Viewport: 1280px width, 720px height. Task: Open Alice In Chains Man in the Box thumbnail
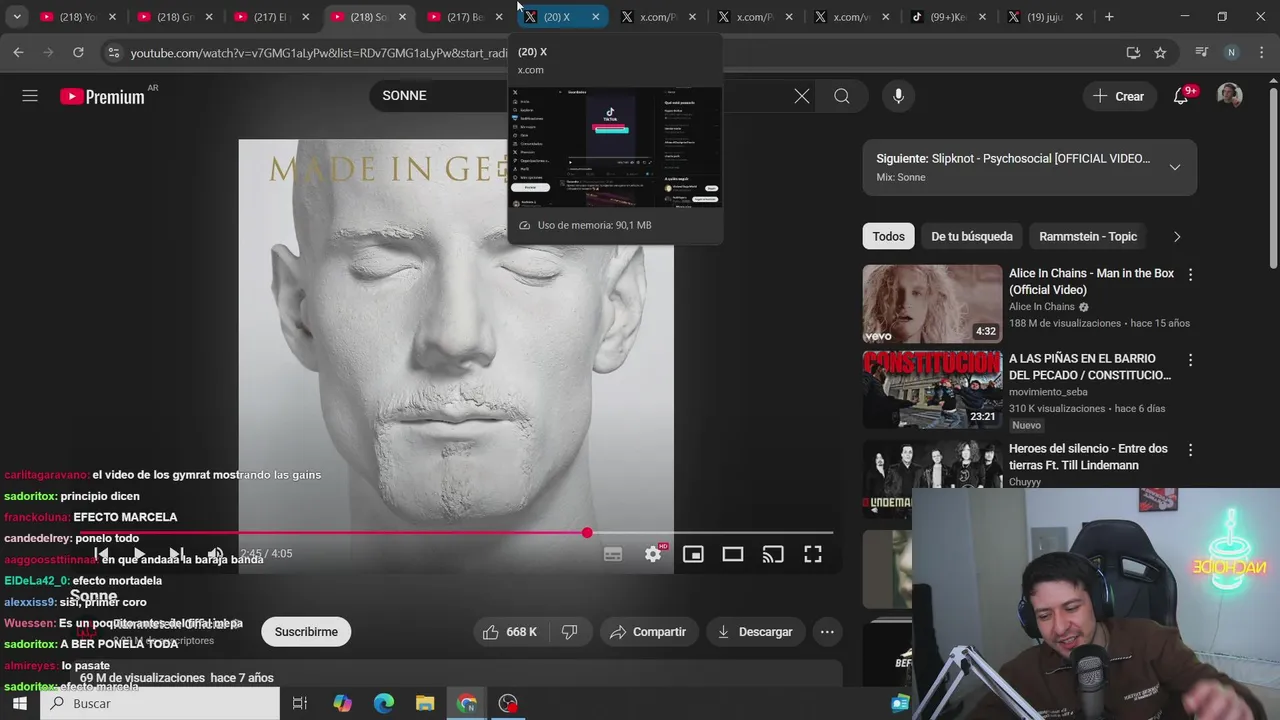click(932, 304)
